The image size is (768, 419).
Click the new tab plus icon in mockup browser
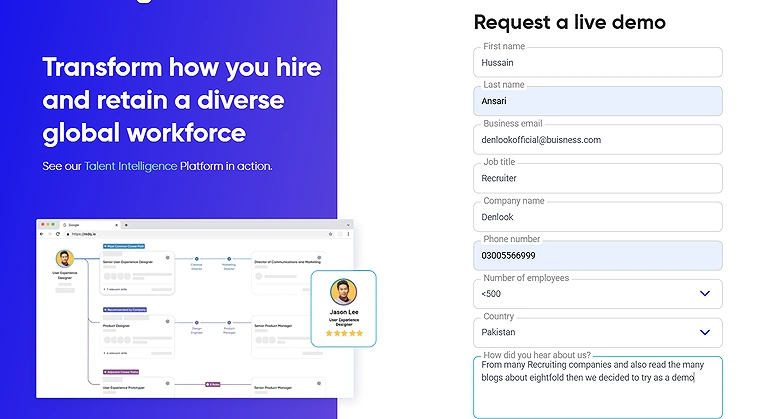click(x=126, y=225)
